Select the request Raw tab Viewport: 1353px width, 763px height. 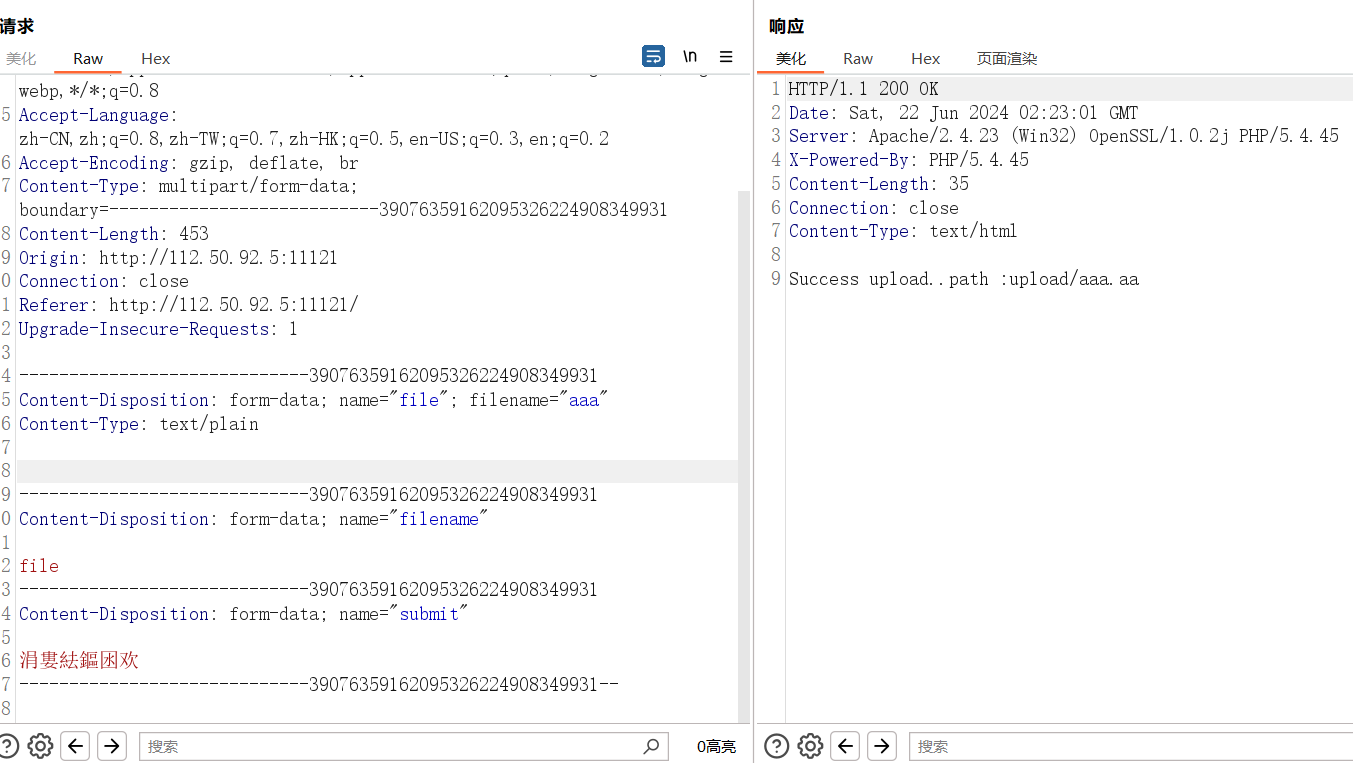(88, 59)
